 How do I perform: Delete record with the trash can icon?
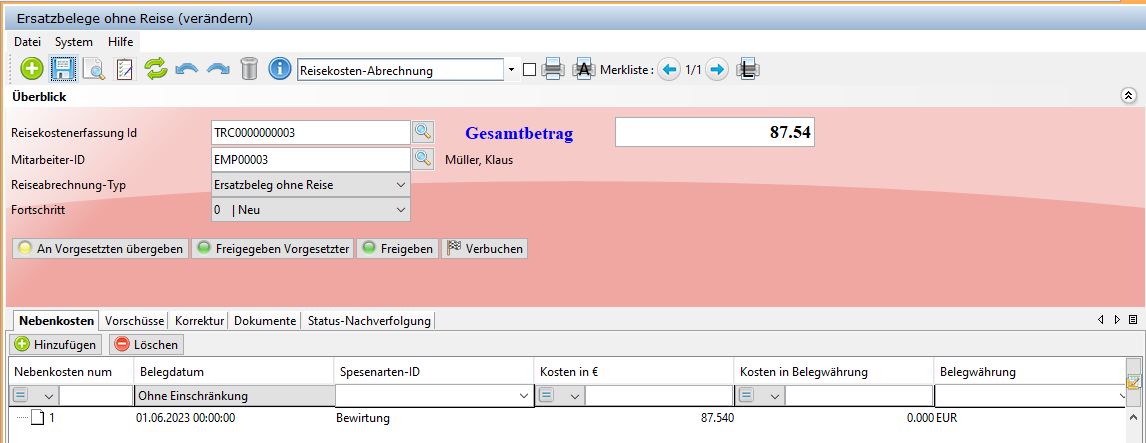(249, 70)
